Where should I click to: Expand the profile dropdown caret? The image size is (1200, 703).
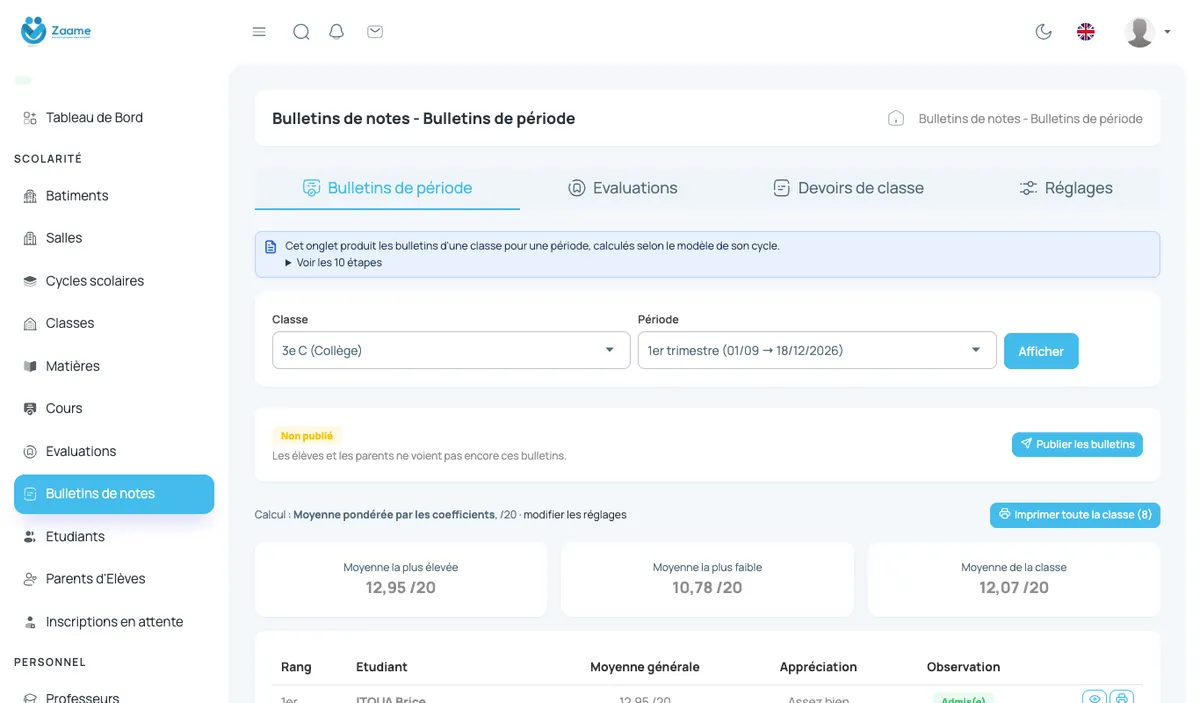click(1167, 32)
